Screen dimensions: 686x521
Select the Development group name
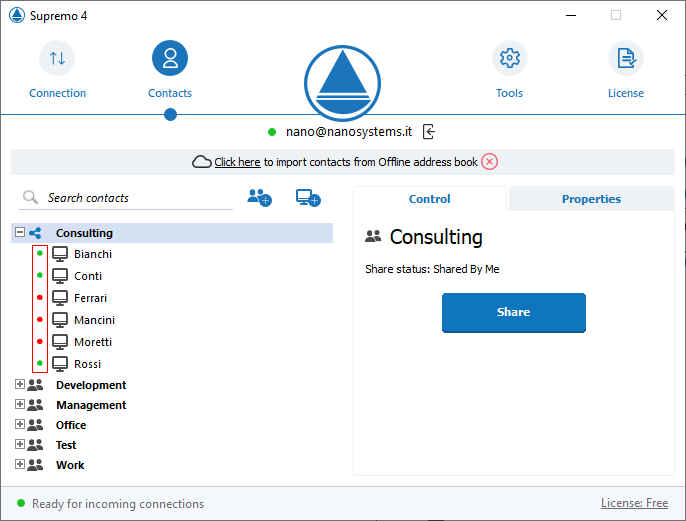pyautogui.click(x=91, y=385)
